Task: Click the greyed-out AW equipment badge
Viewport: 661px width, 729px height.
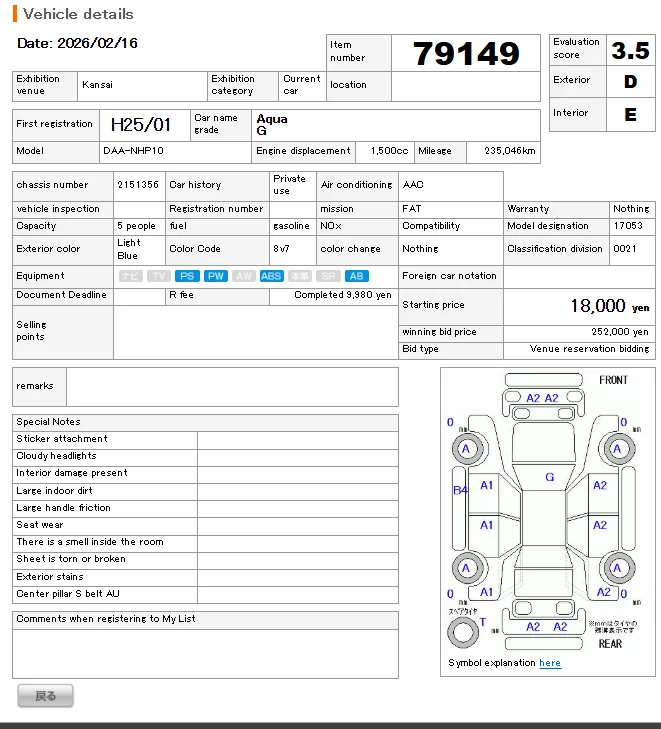Action: [x=244, y=276]
